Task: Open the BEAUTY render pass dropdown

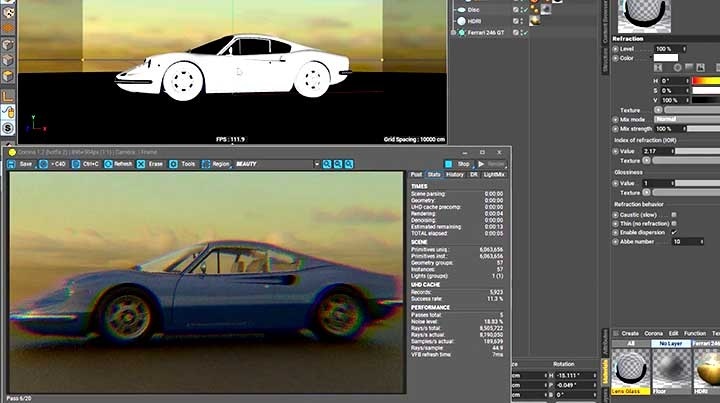Action: tap(268, 163)
